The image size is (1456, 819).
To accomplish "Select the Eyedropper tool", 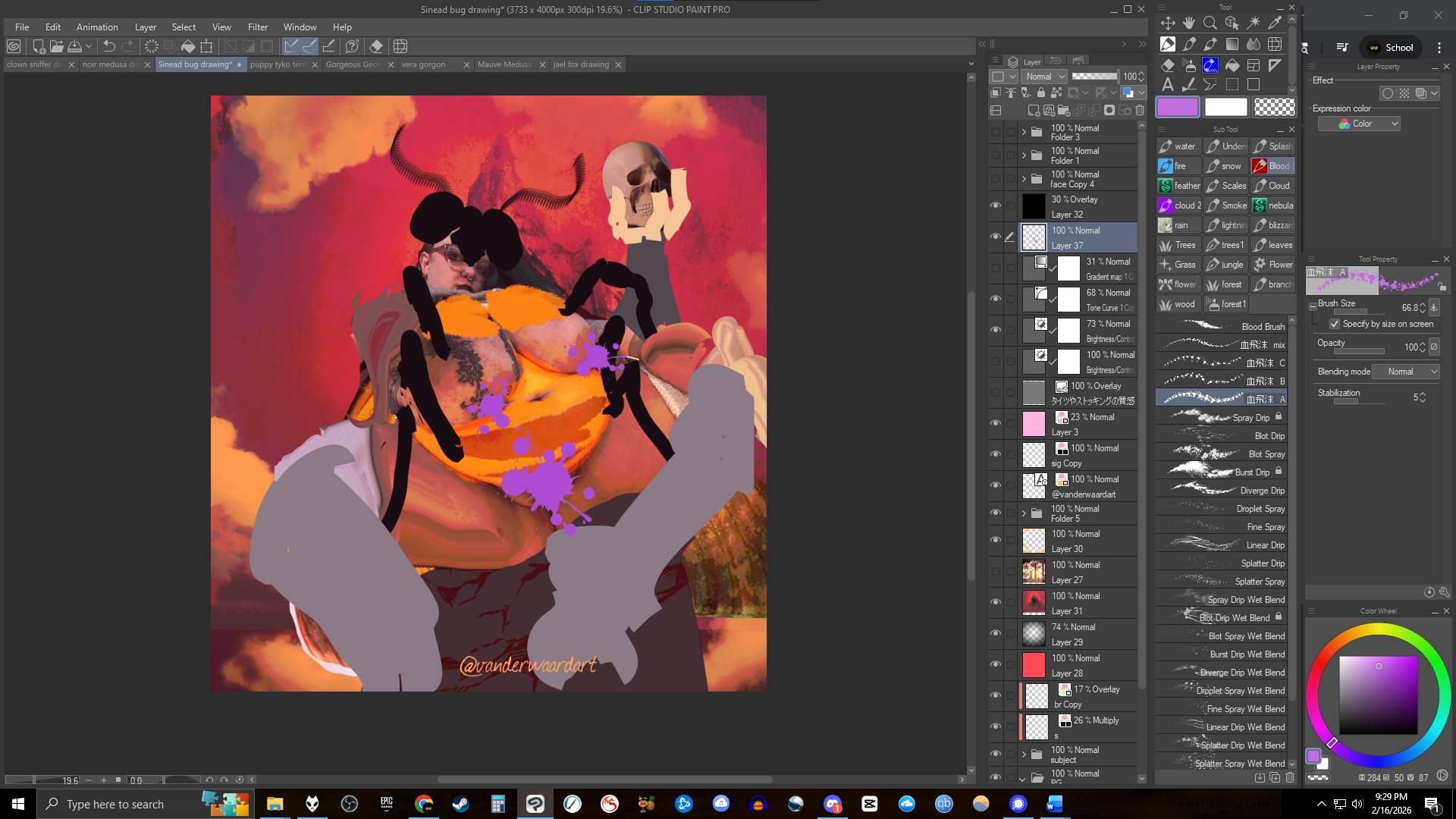I will (1275, 23).
